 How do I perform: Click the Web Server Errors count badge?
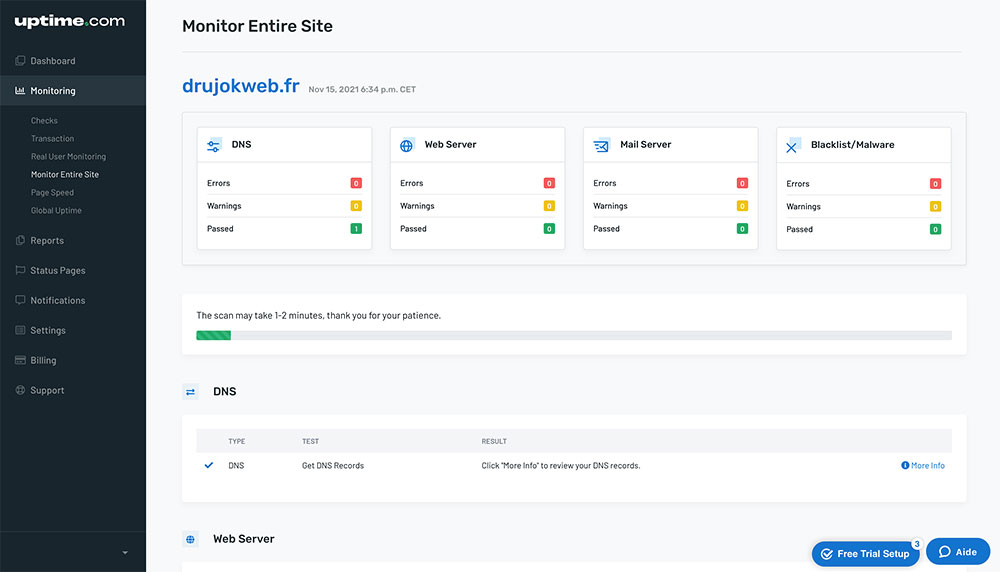[x=549, y=183]
